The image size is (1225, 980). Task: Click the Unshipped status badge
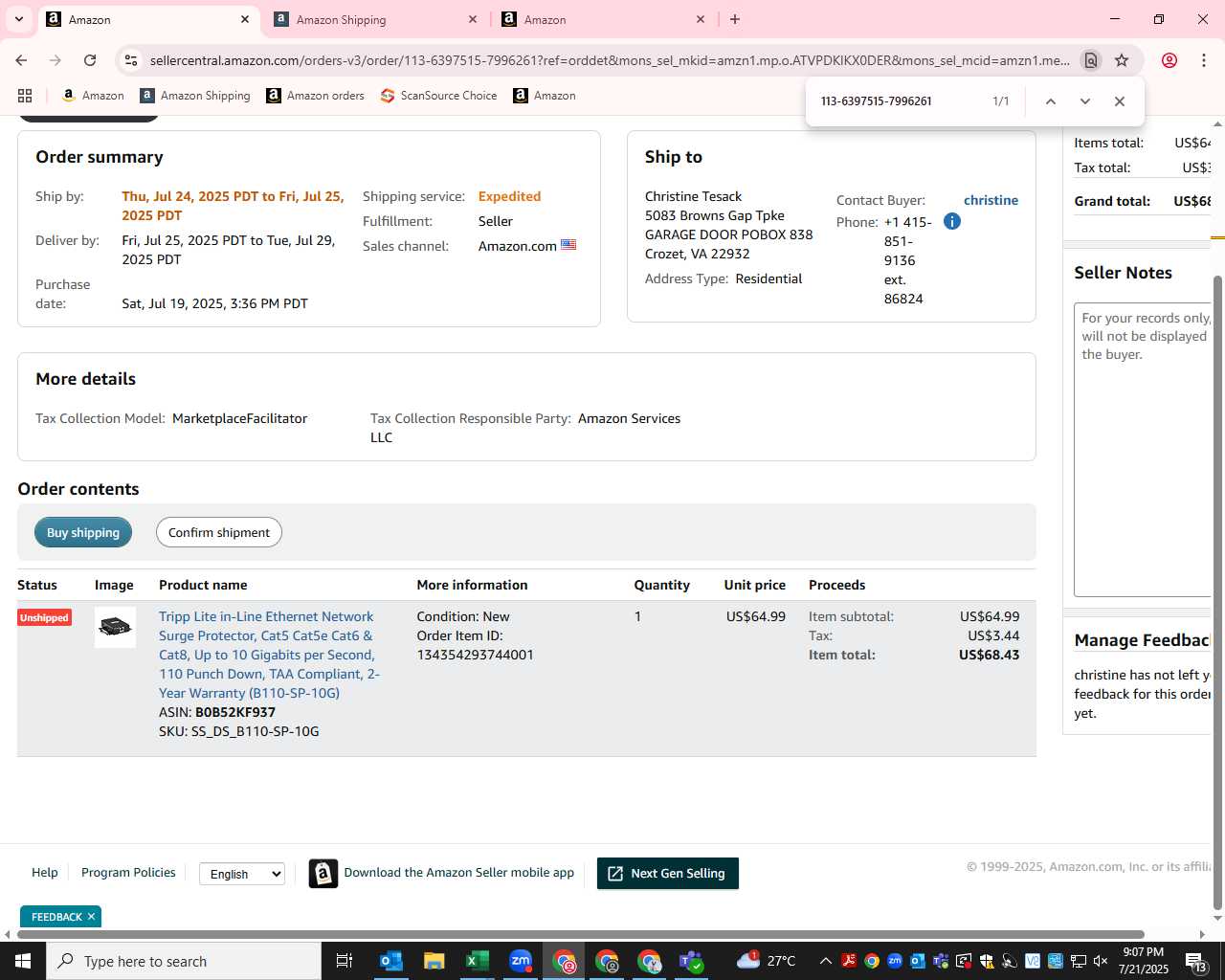(44, 617)
